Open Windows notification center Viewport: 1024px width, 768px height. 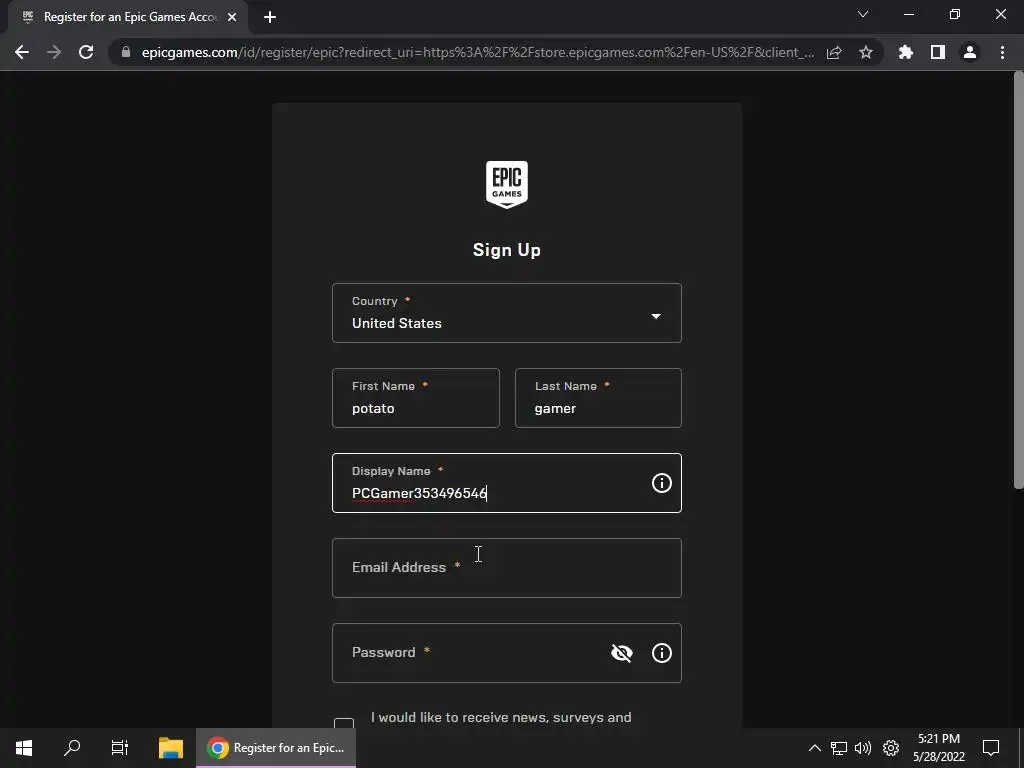[991, 748]
